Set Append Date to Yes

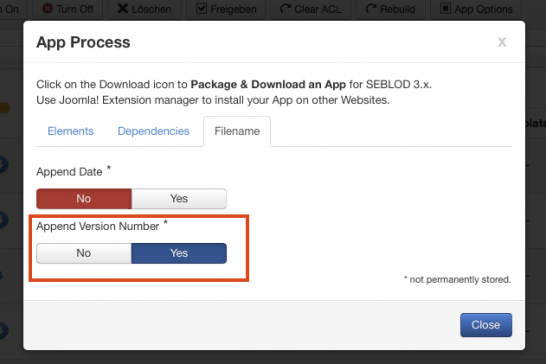pos(179,199)
